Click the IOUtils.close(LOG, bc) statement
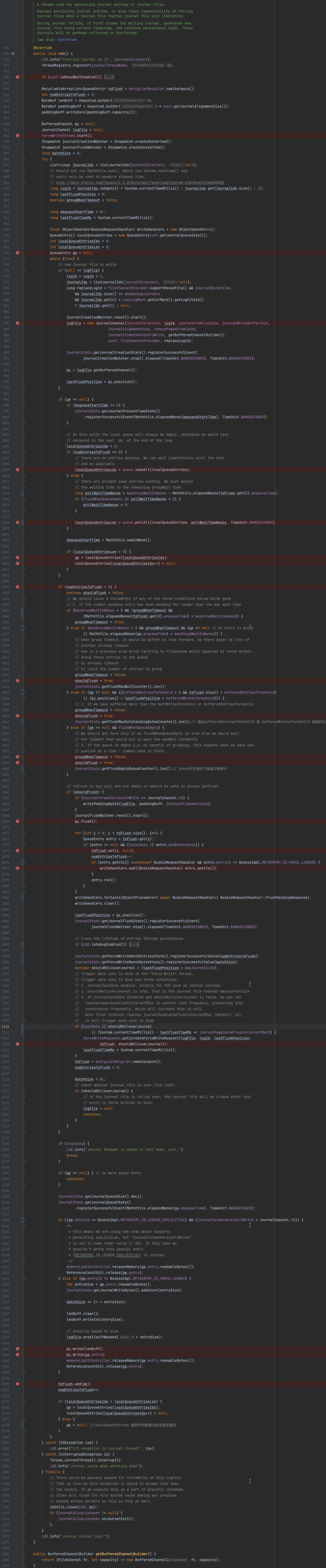Screen dimensions: 326x1568 [x=73, y=1506]
